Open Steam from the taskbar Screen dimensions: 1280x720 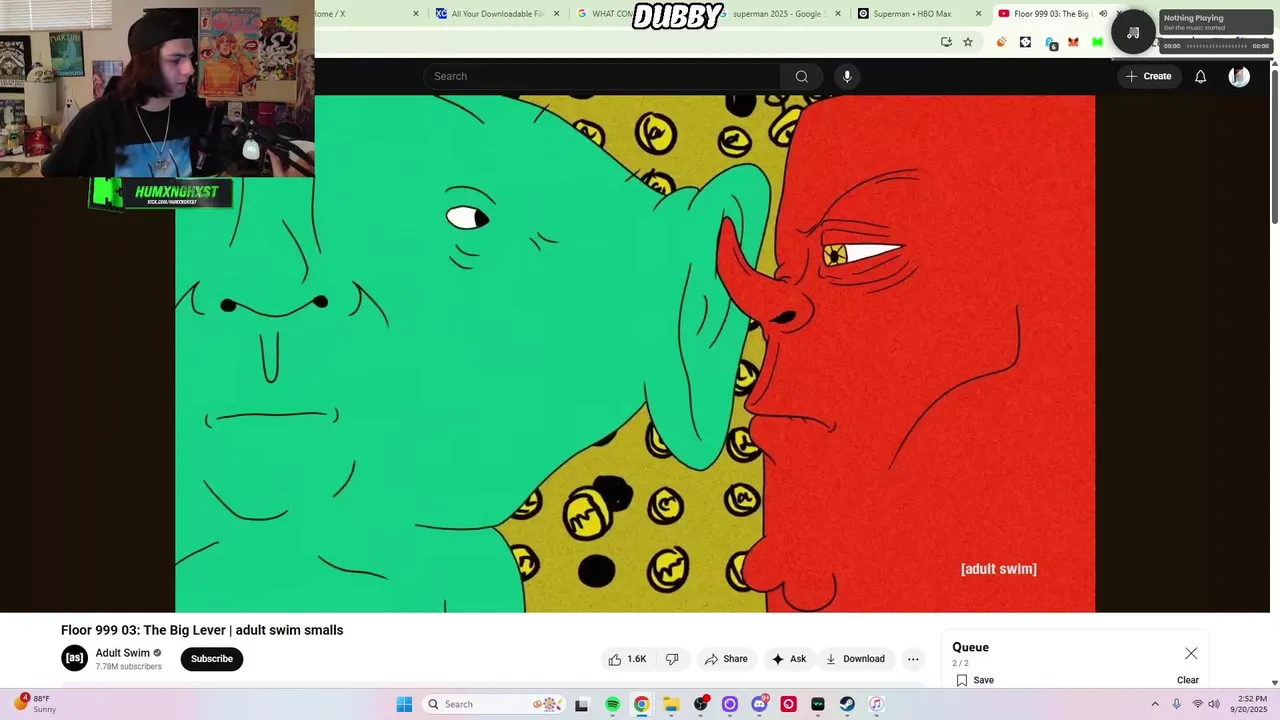click(847, 704)
